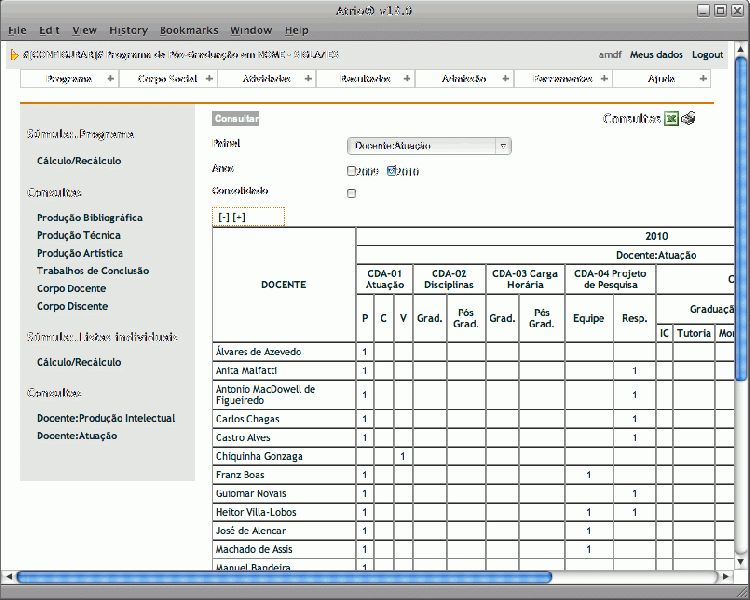Enable the 2009 year checkbox
Screen dimensions: 750x600
coord(351,171)
